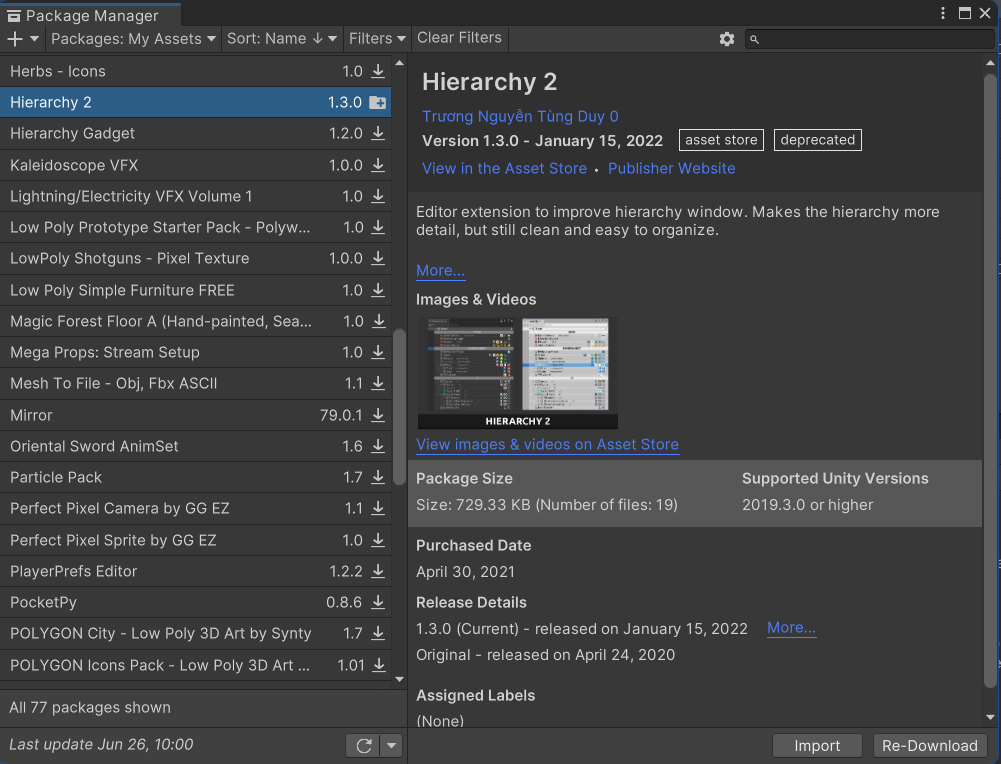Image resolution: width=1001 pixels, height=764 pixels.
Task: Click 'Last update Jun 26, 10:00' text
Action: [101, 744]
